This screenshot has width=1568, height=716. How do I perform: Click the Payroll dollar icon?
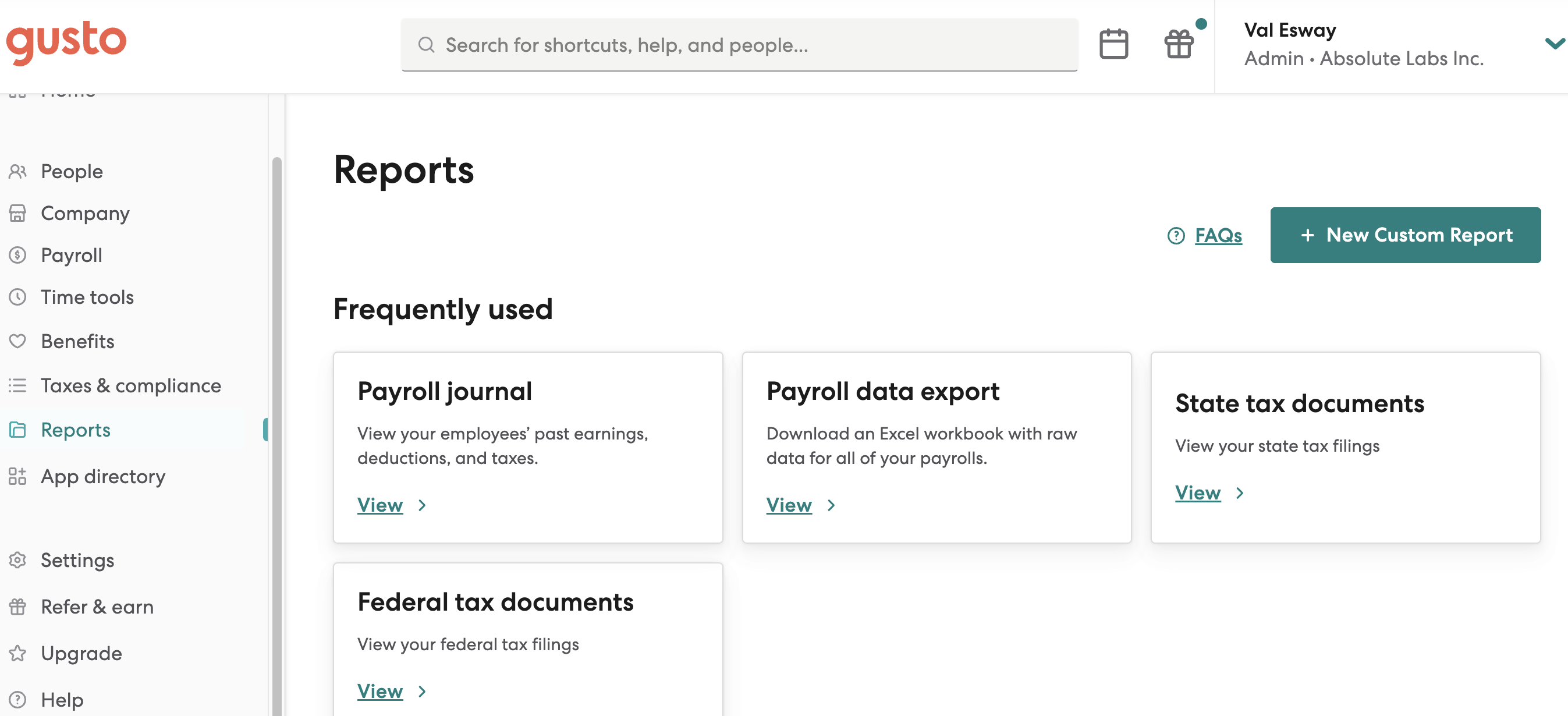17,255
